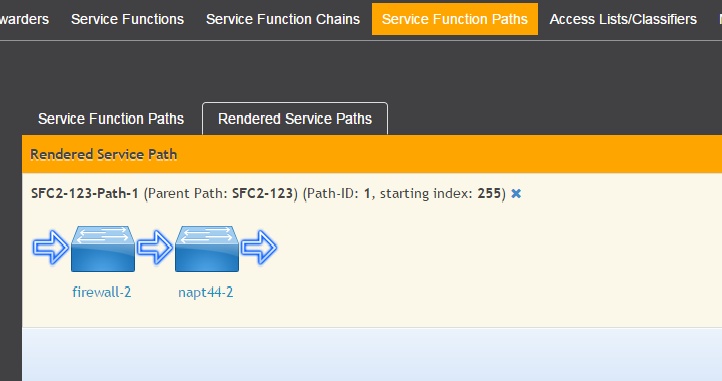The image size is (722, 381).
Task: Open the napt44-2 label link
Action: click(x=205, y=292)
